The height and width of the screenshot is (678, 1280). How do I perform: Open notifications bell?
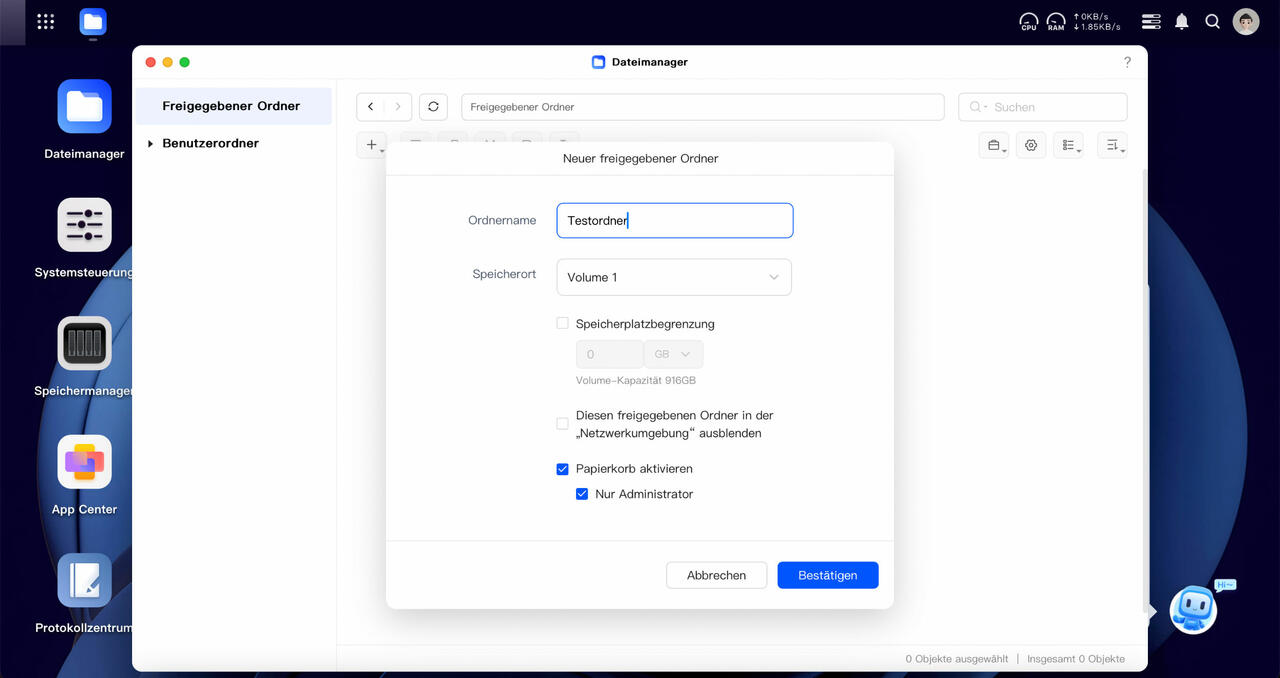tap(1182, 21)
